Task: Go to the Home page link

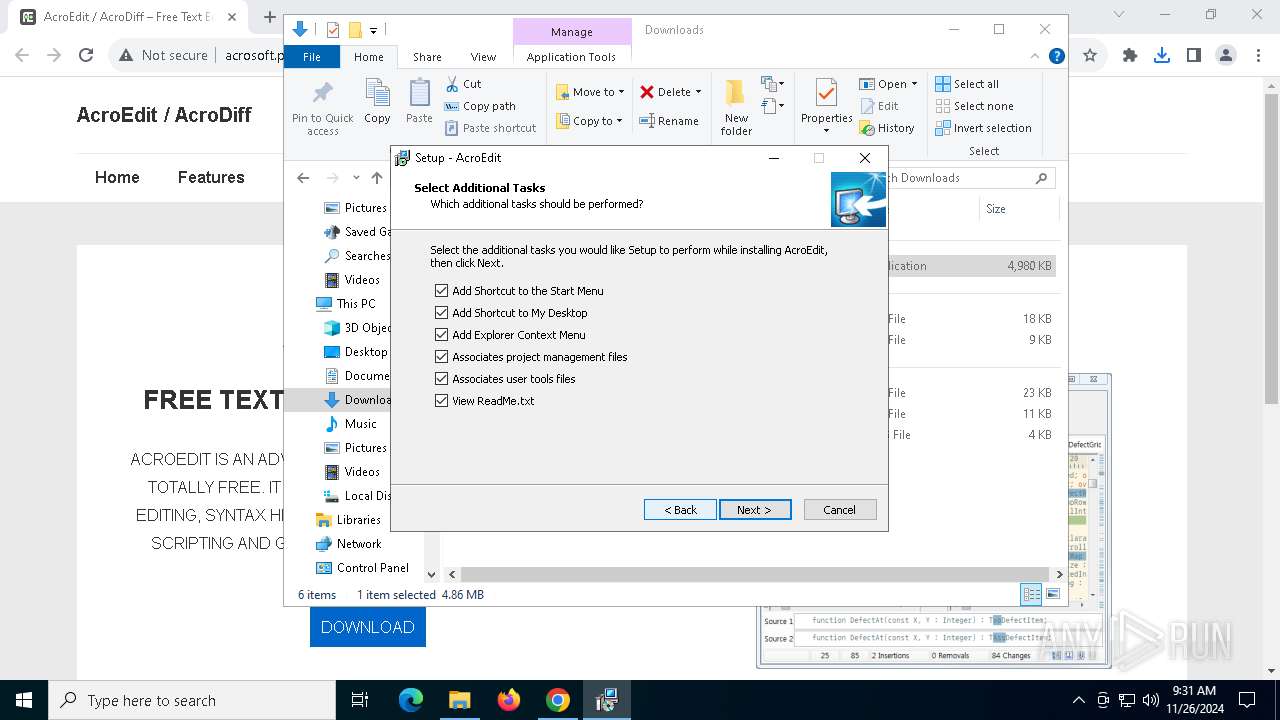Action: coord(117,177)
